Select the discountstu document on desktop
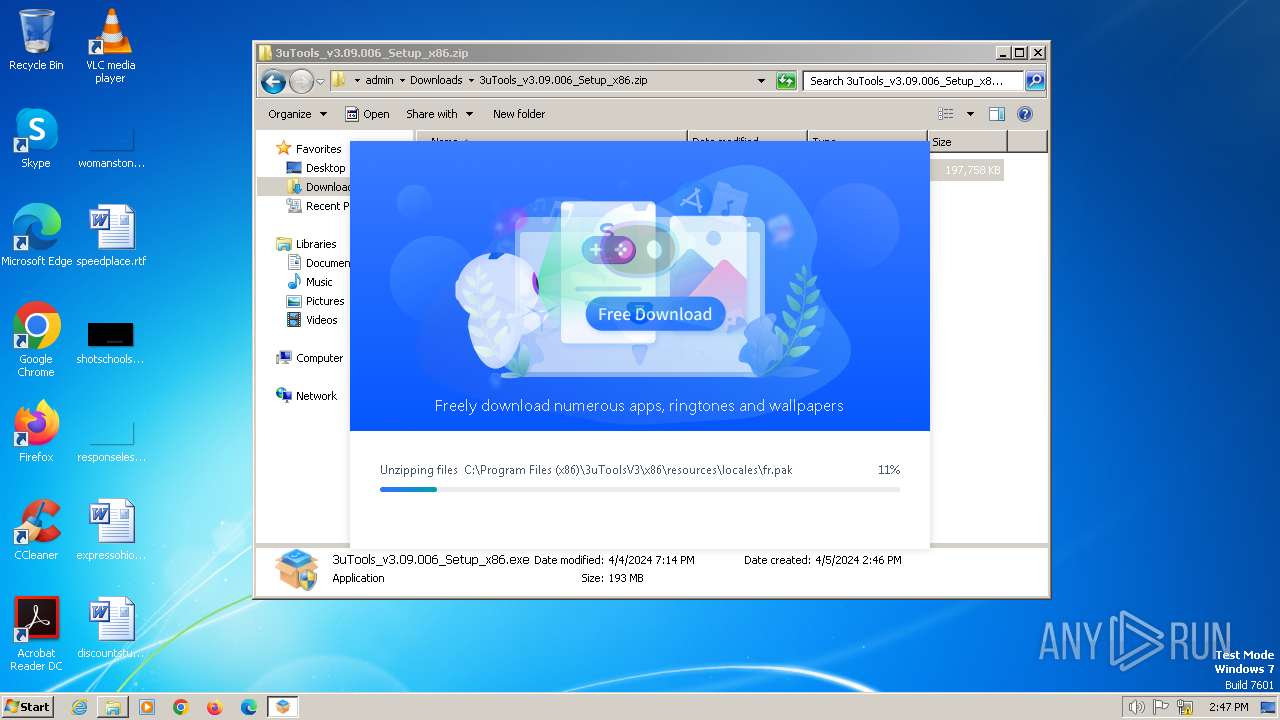The height and width of the screenshot is (720, 1280). (x=111, y=628)
